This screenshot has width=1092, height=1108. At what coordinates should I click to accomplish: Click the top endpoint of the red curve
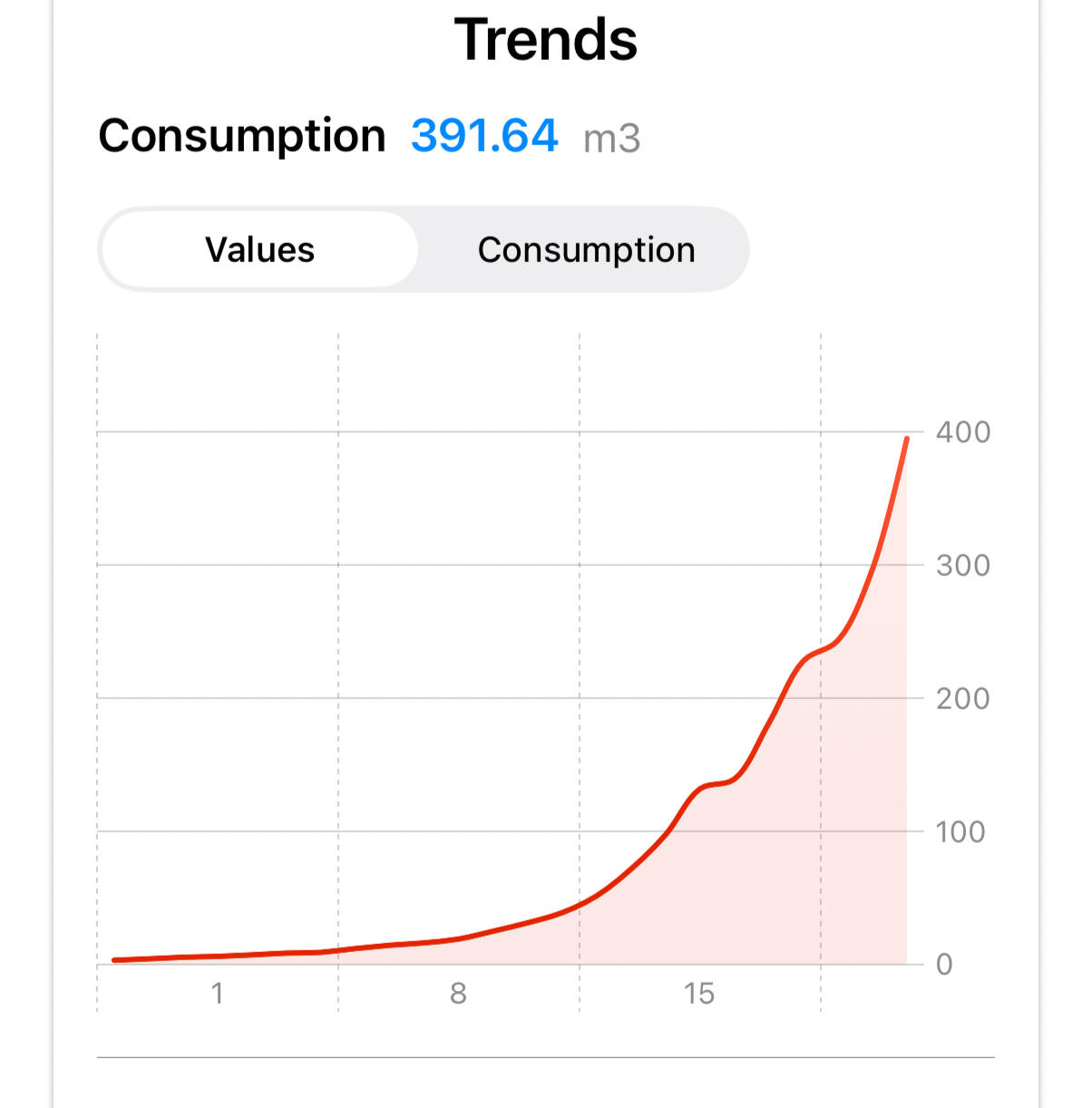pos(906,439)
